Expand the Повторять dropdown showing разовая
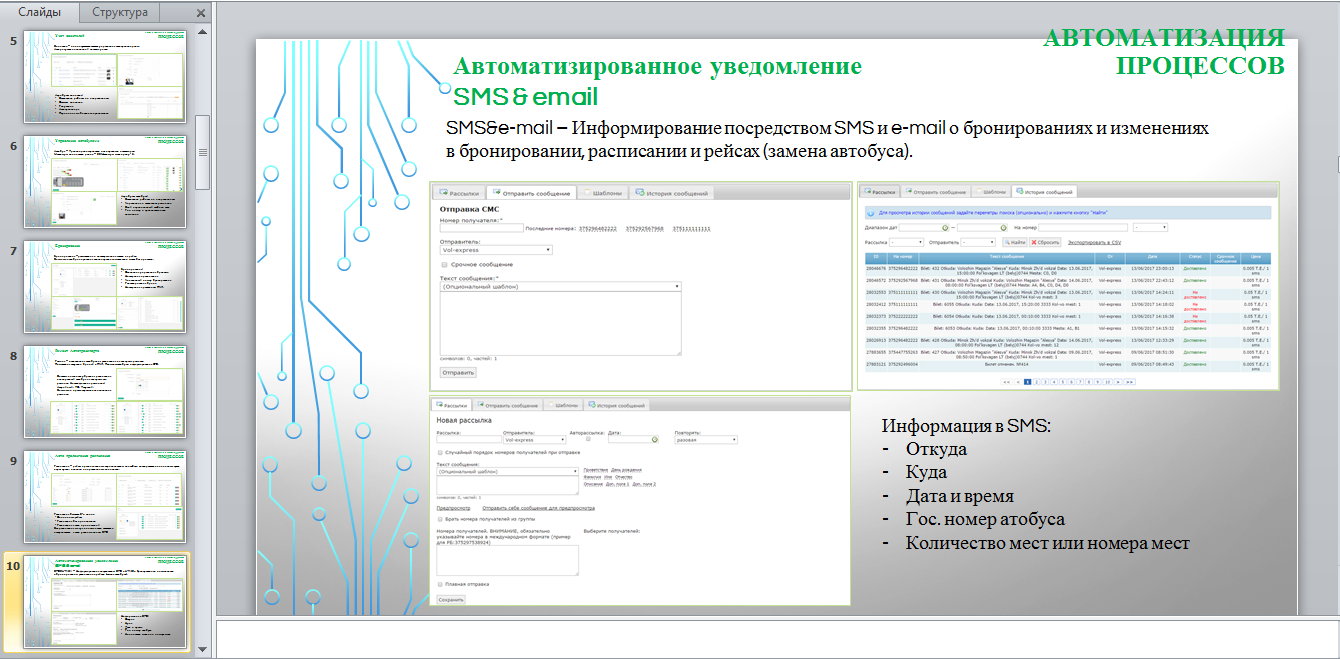This screenshot has height=659, width=1340. [x=707, y=440]
